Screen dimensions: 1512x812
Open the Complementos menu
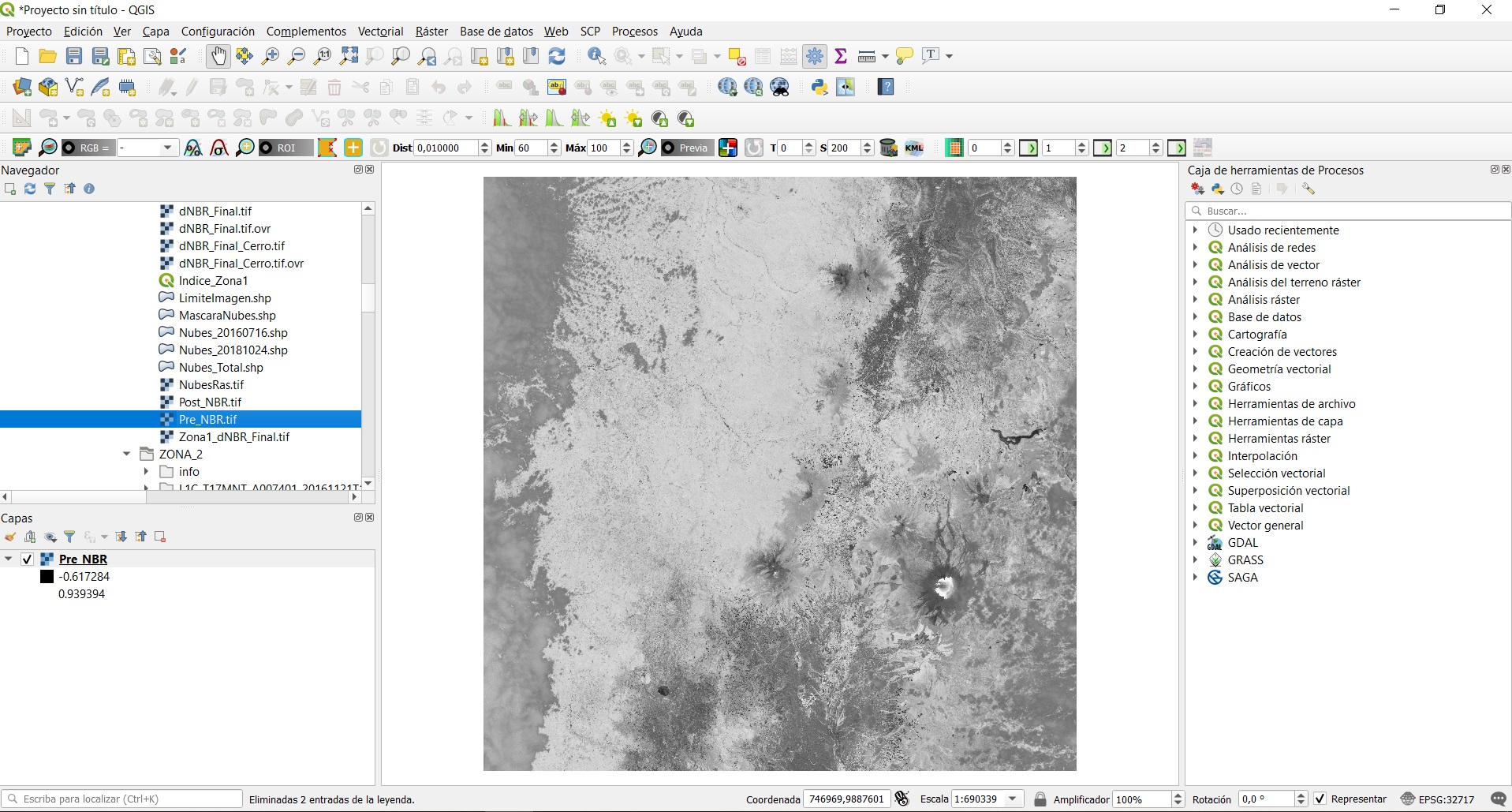[306, 32]
